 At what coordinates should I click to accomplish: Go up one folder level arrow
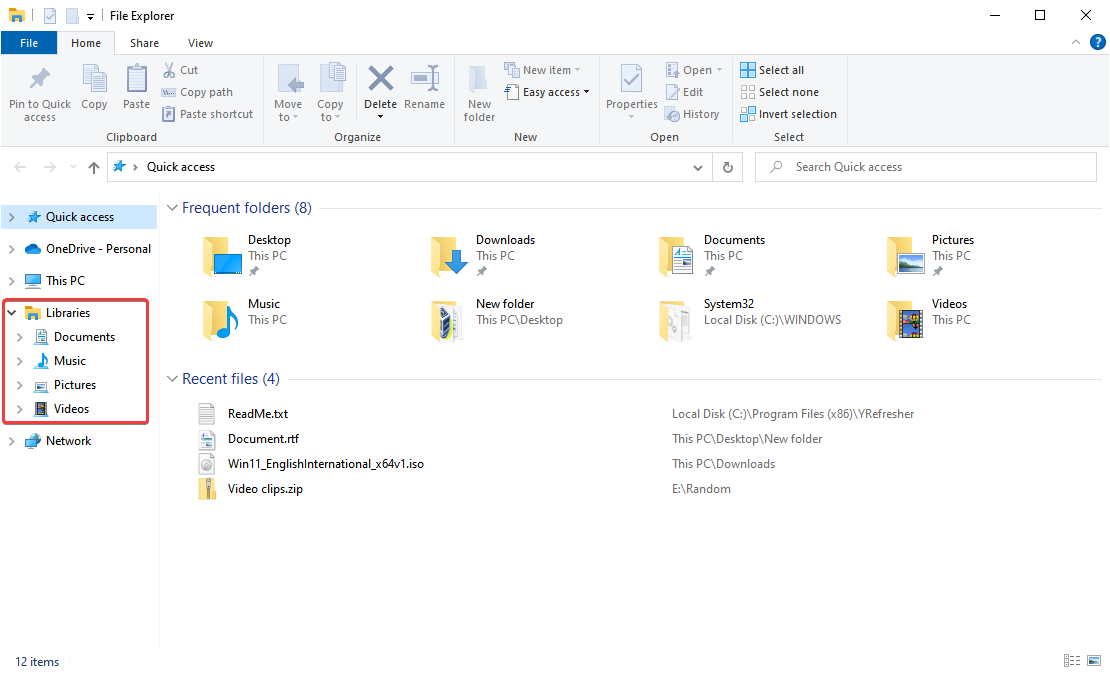point(93,167)
